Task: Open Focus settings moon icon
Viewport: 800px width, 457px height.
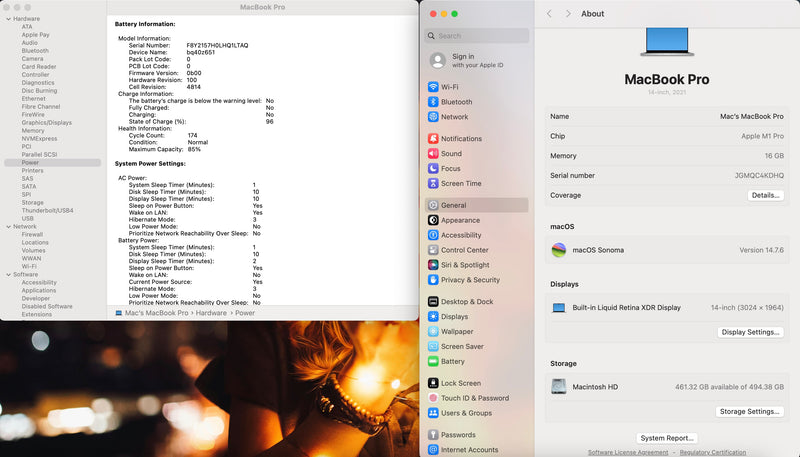Action: [433, 169]
